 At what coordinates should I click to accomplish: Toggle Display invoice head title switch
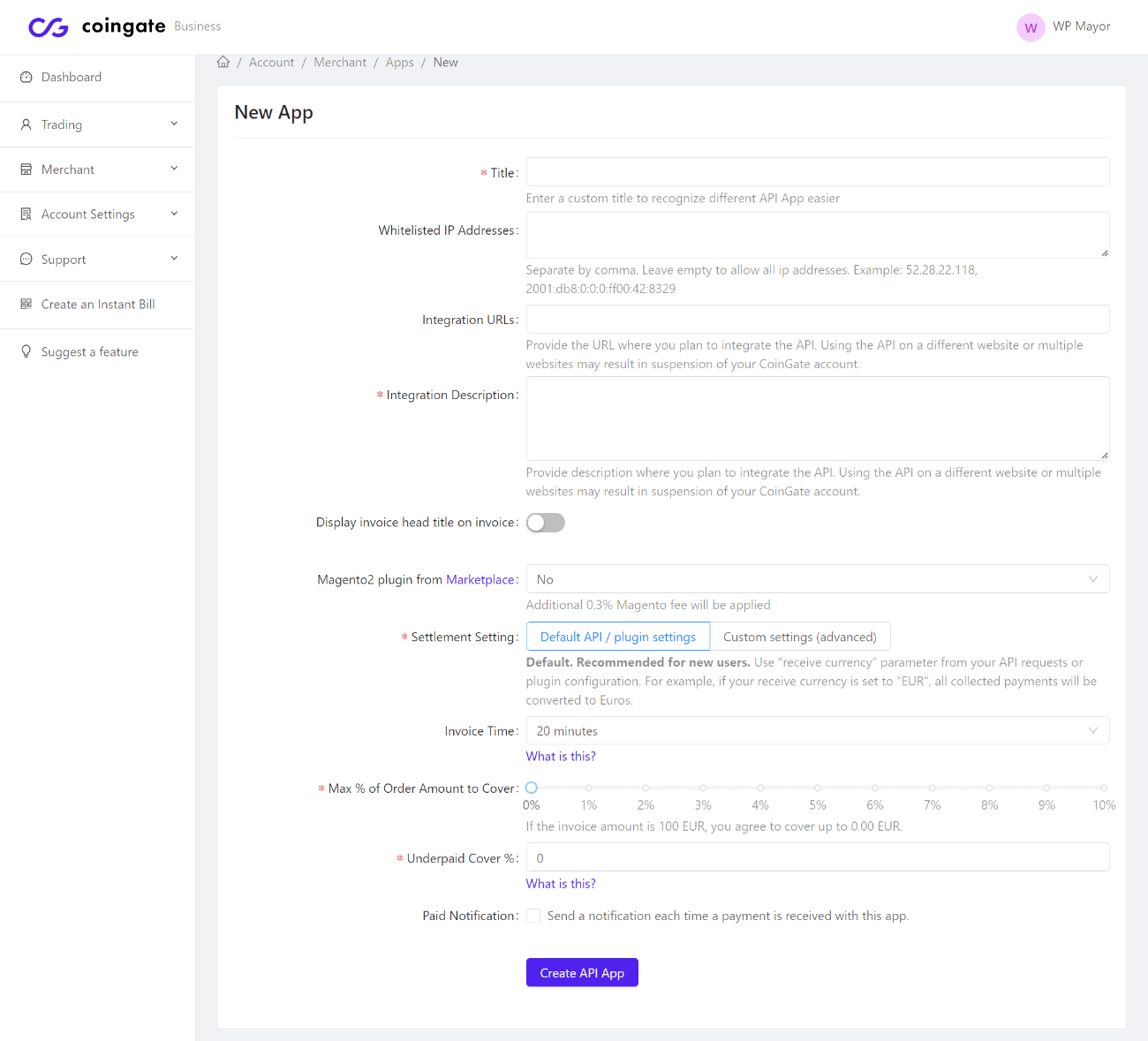[546, 523]
